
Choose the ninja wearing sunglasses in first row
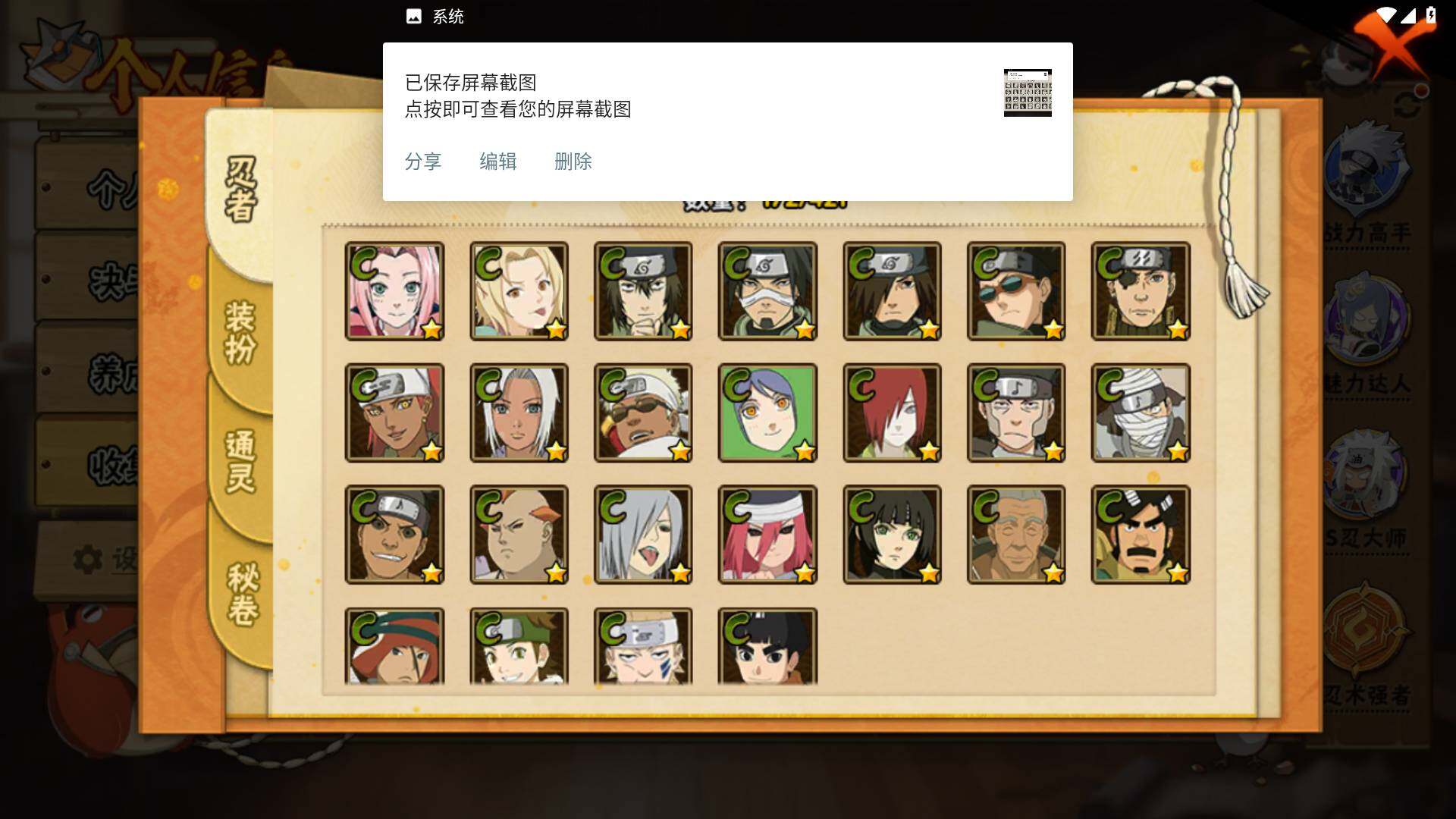[x=1016, y=291]
